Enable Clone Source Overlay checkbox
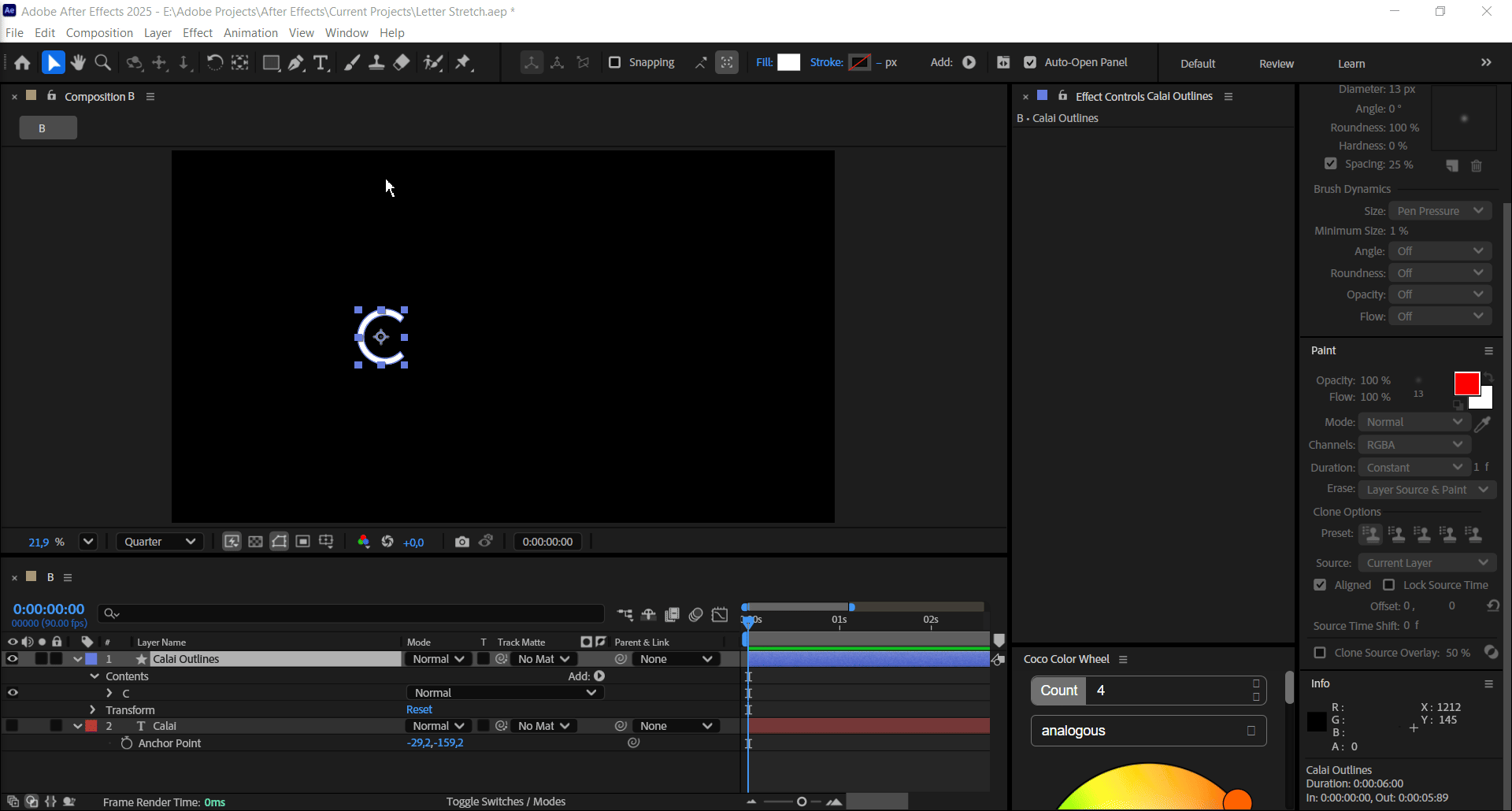This screenshot has height=811, width=1512. (1321, 653)
